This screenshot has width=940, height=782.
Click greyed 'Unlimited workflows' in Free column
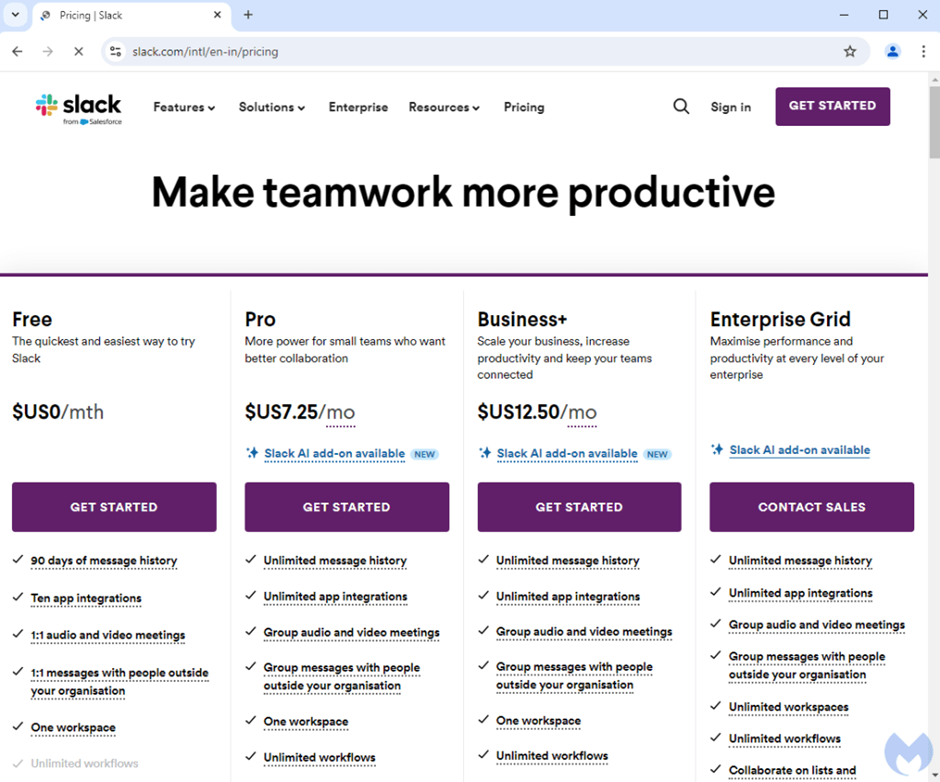pos(85,763)
